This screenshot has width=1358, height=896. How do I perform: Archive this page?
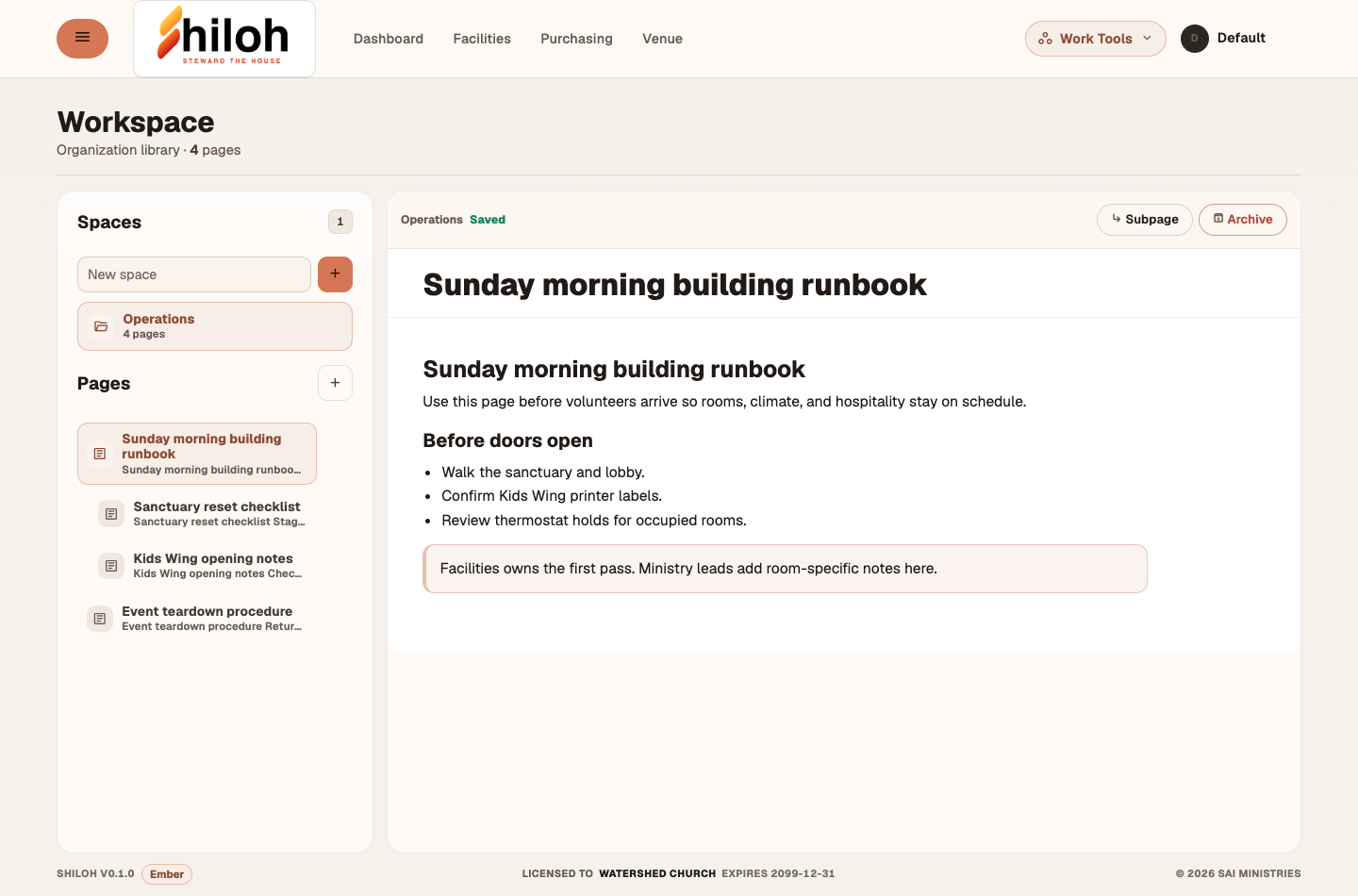[x=1243, y=220]
